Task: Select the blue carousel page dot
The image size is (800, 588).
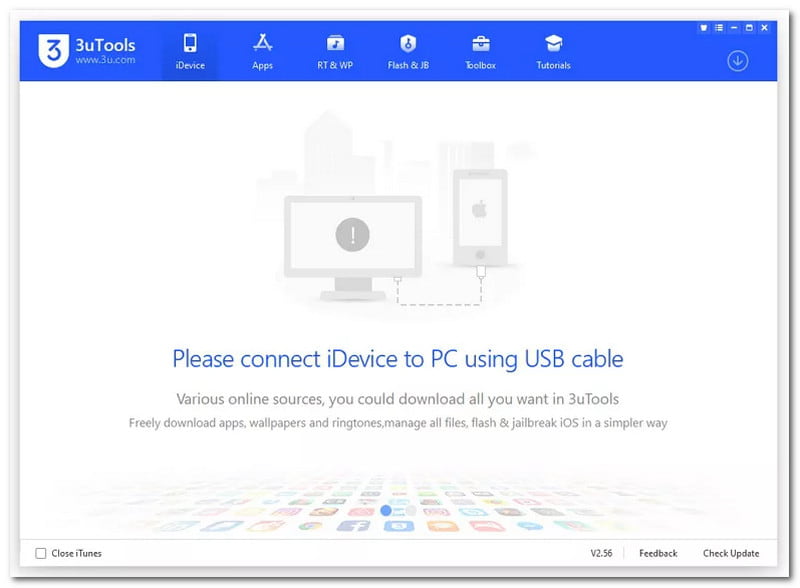Action: (386, 510)
